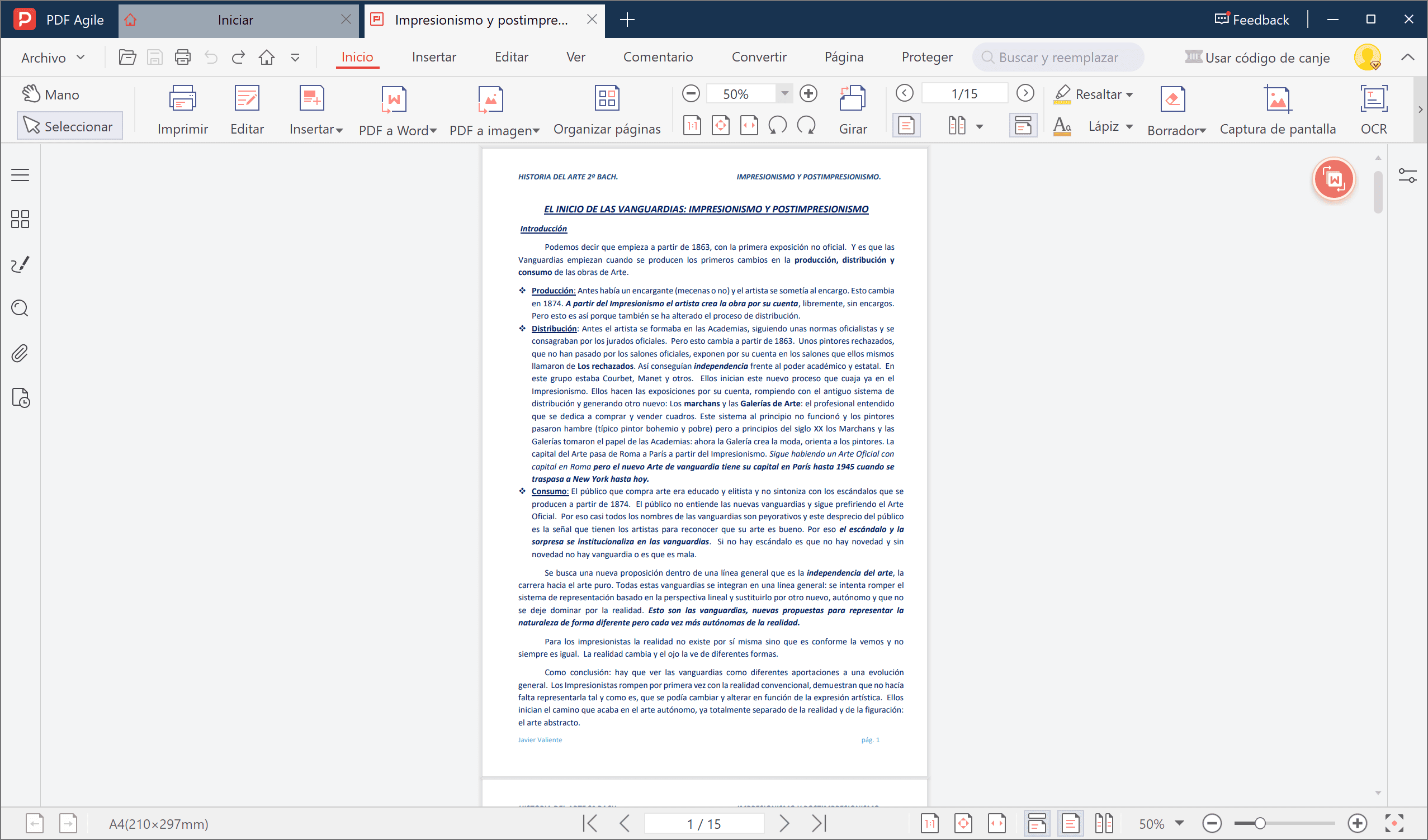The height and width of the screenshot is (840, 1428).
Task: Undo the last action
Action: coord(211,57)
